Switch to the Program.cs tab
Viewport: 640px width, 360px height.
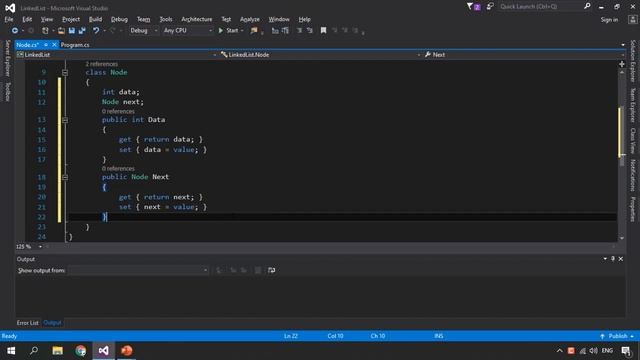75,45
